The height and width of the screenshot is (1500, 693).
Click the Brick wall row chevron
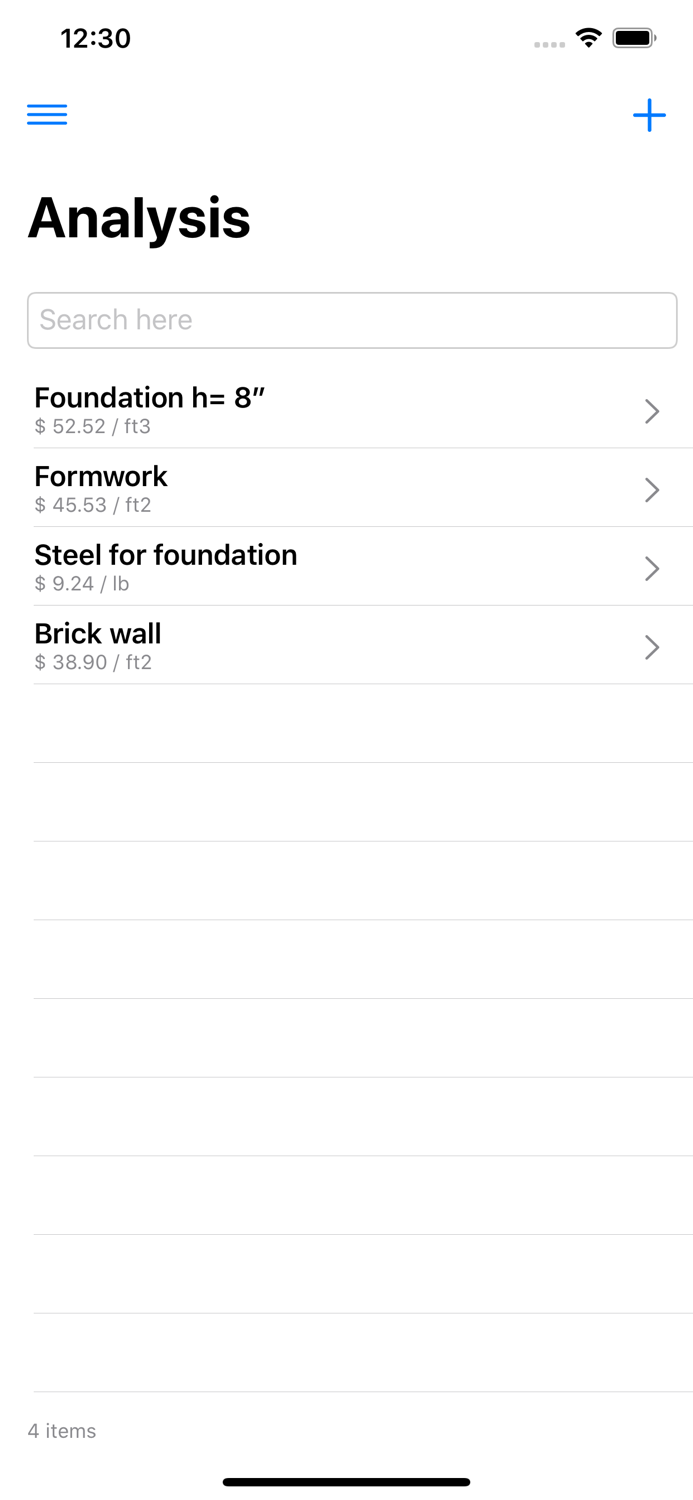point(652,648)
